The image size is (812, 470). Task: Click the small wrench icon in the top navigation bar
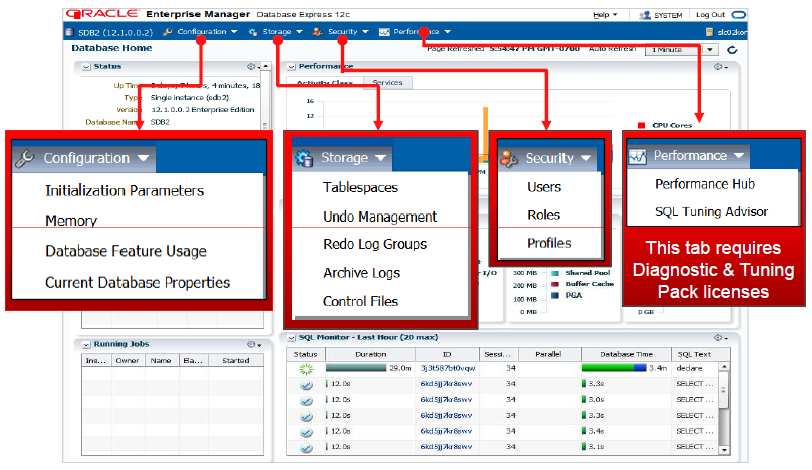point(168,32)
